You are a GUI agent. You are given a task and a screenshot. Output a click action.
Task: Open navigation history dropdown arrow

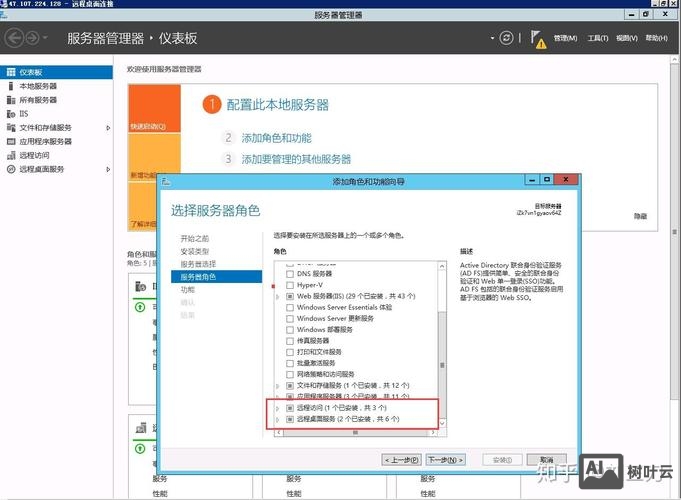click(45, 38)
